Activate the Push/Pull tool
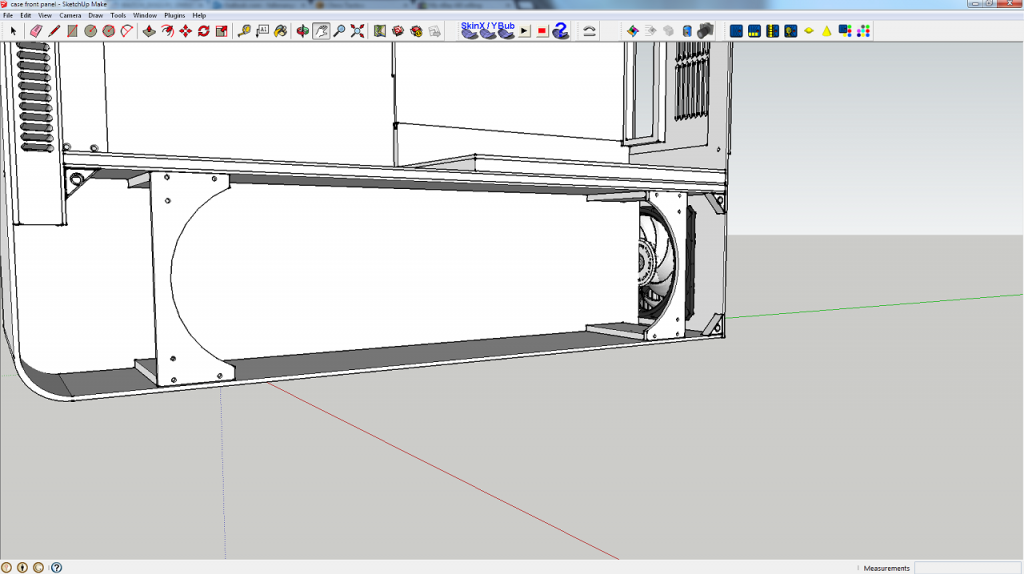 point(148,31)
